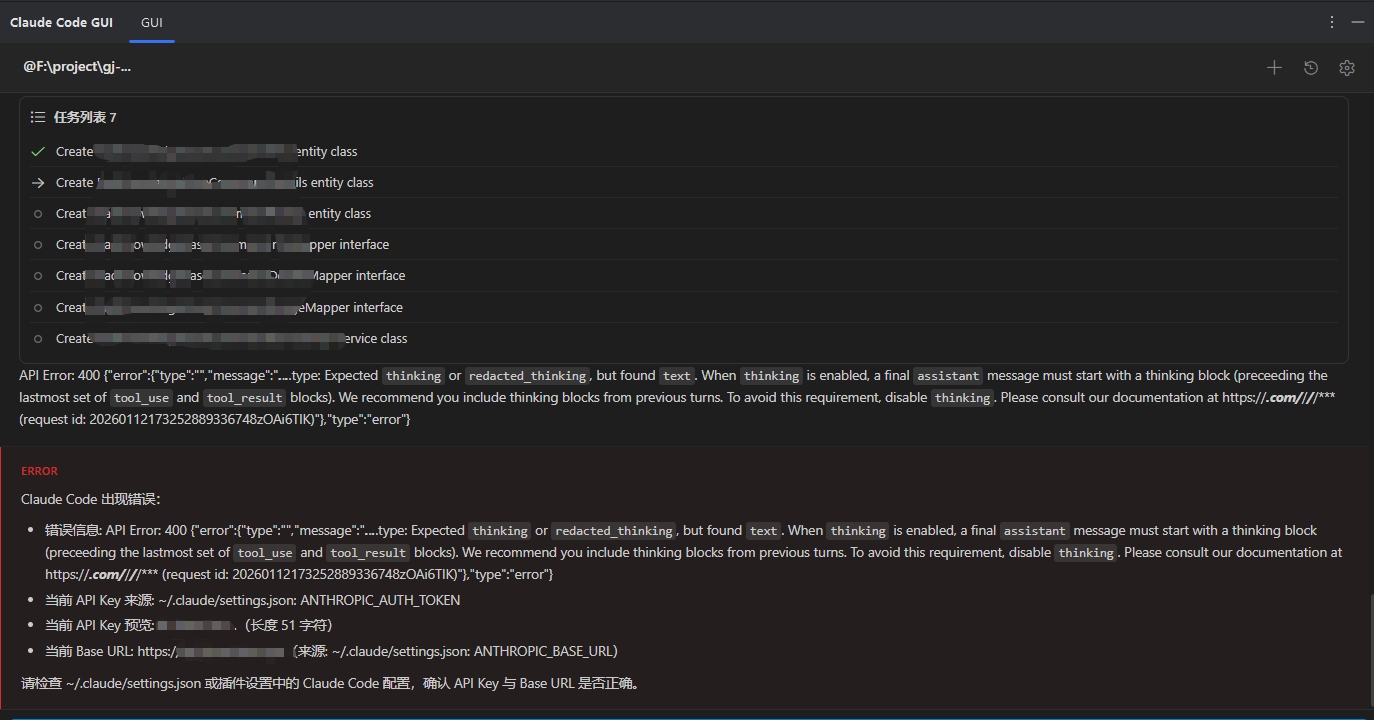1374x720 pixels.
Task: Collapse the 任务列表 7 task list header
Action: (x=85, y=117)
